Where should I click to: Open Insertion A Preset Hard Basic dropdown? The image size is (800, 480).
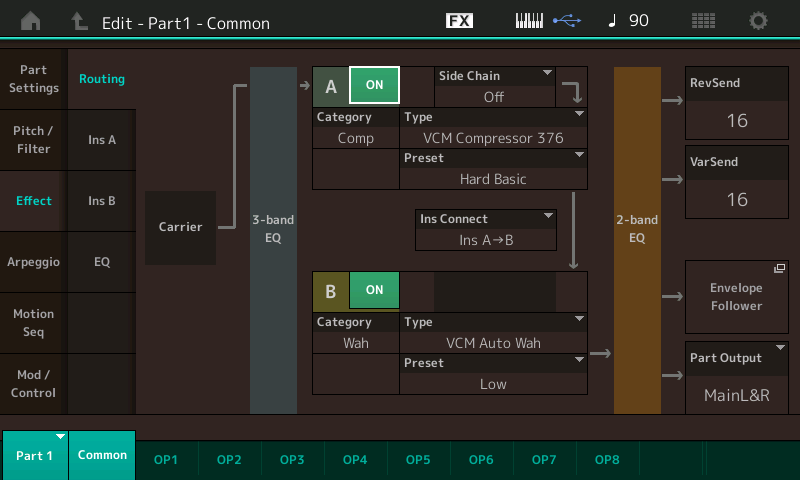(x=494, y=169)
